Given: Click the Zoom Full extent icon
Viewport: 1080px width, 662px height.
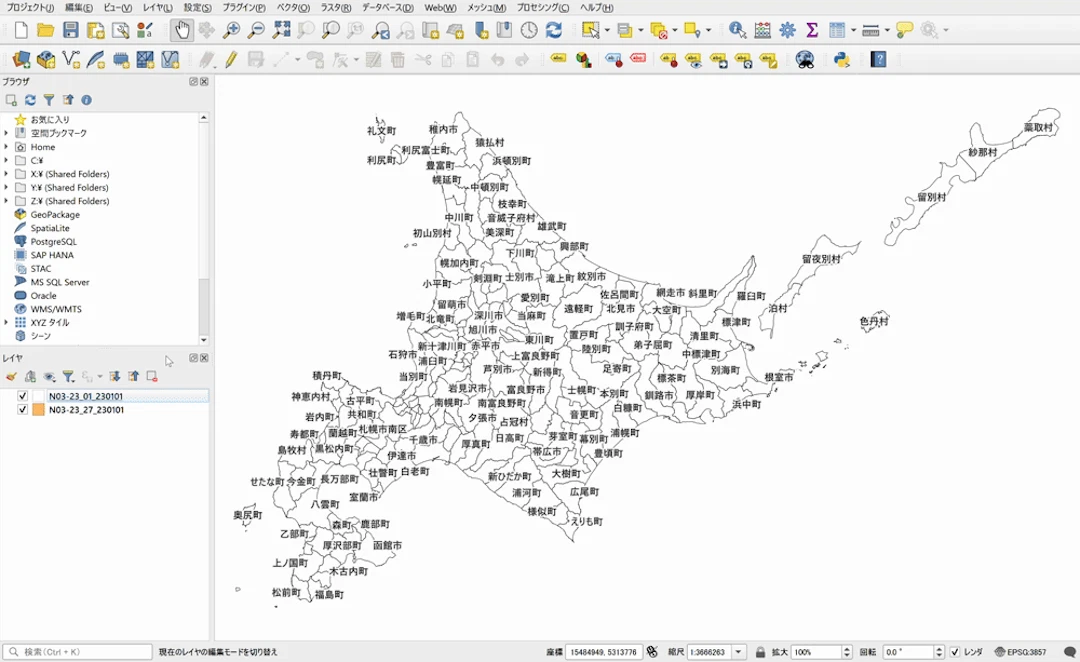Looking at the screenshot, I should [x=281, y=30].
